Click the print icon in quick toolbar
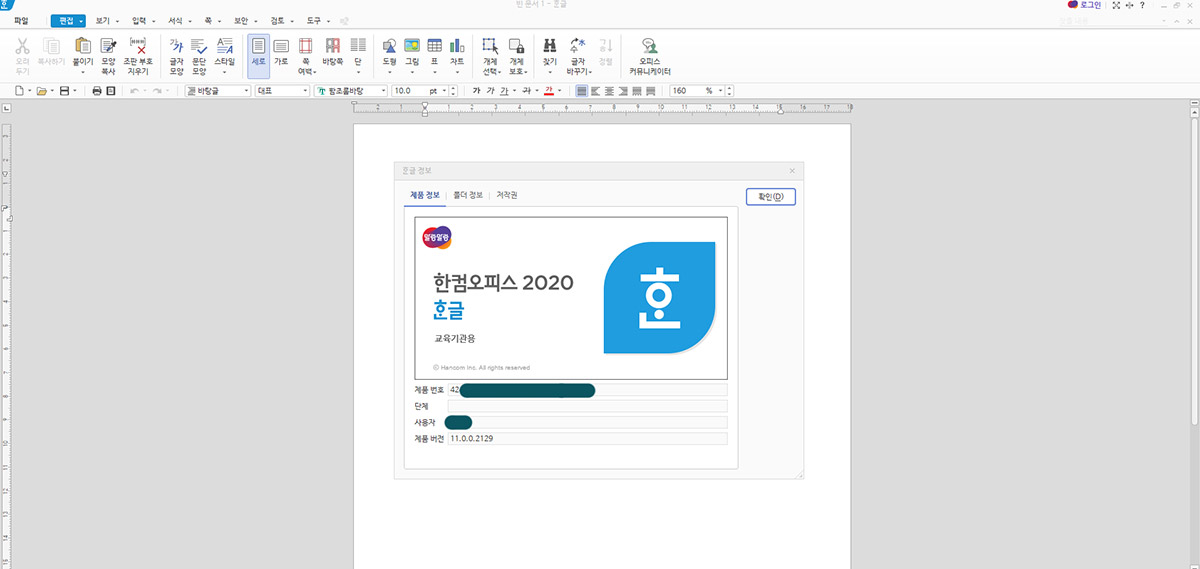The width and height of the screenshot is (1200, 569). click(x=97, y=90)
